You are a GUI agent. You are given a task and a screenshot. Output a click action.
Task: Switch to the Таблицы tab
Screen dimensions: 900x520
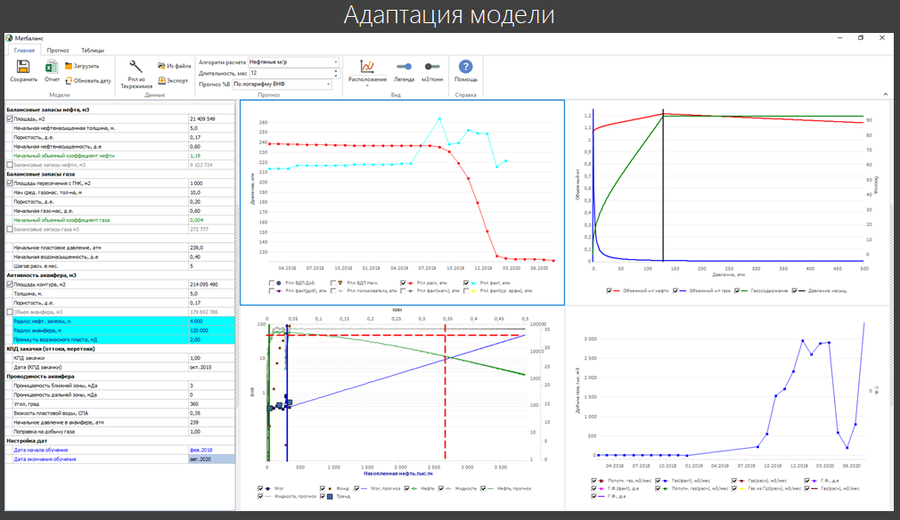coord(92,51)
